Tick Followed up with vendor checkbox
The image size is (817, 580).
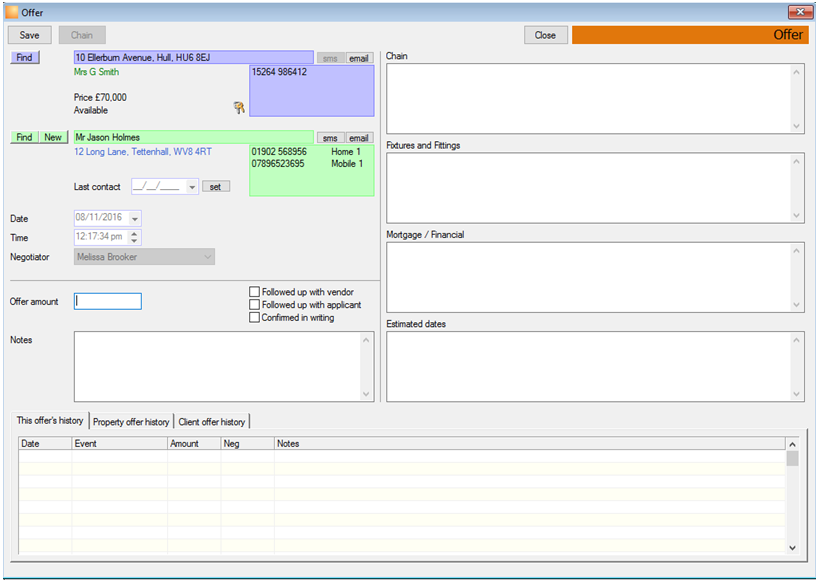coord(254,292)
